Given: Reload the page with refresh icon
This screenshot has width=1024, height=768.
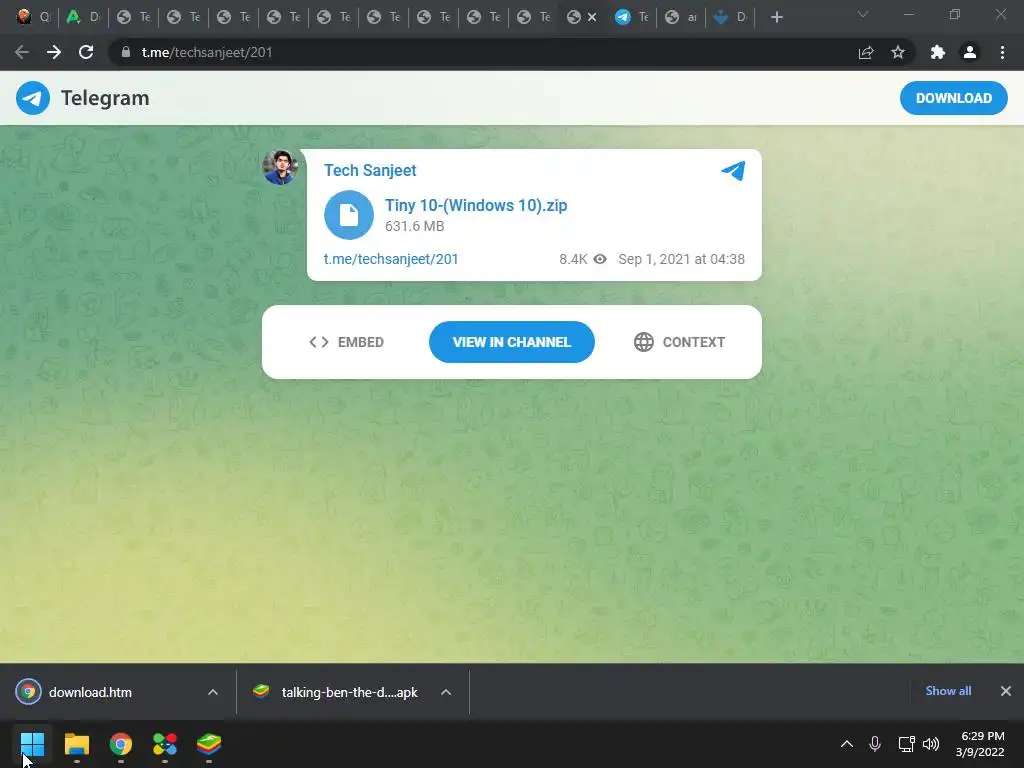Looking at the screenshot, I should coord(86,52).
